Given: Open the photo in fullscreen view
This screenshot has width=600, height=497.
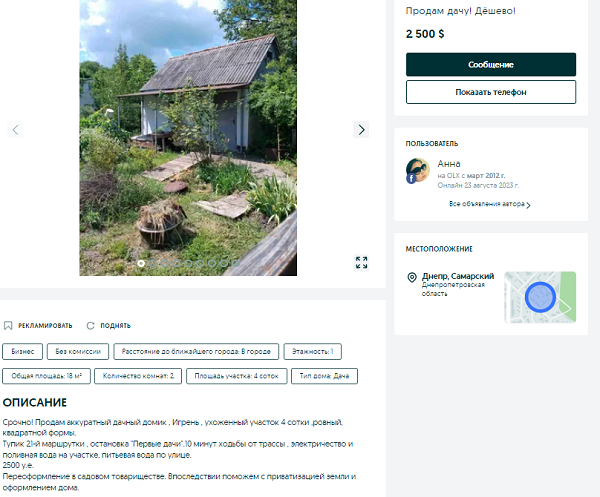Looking at the screenshot, I should coord(361,263).
